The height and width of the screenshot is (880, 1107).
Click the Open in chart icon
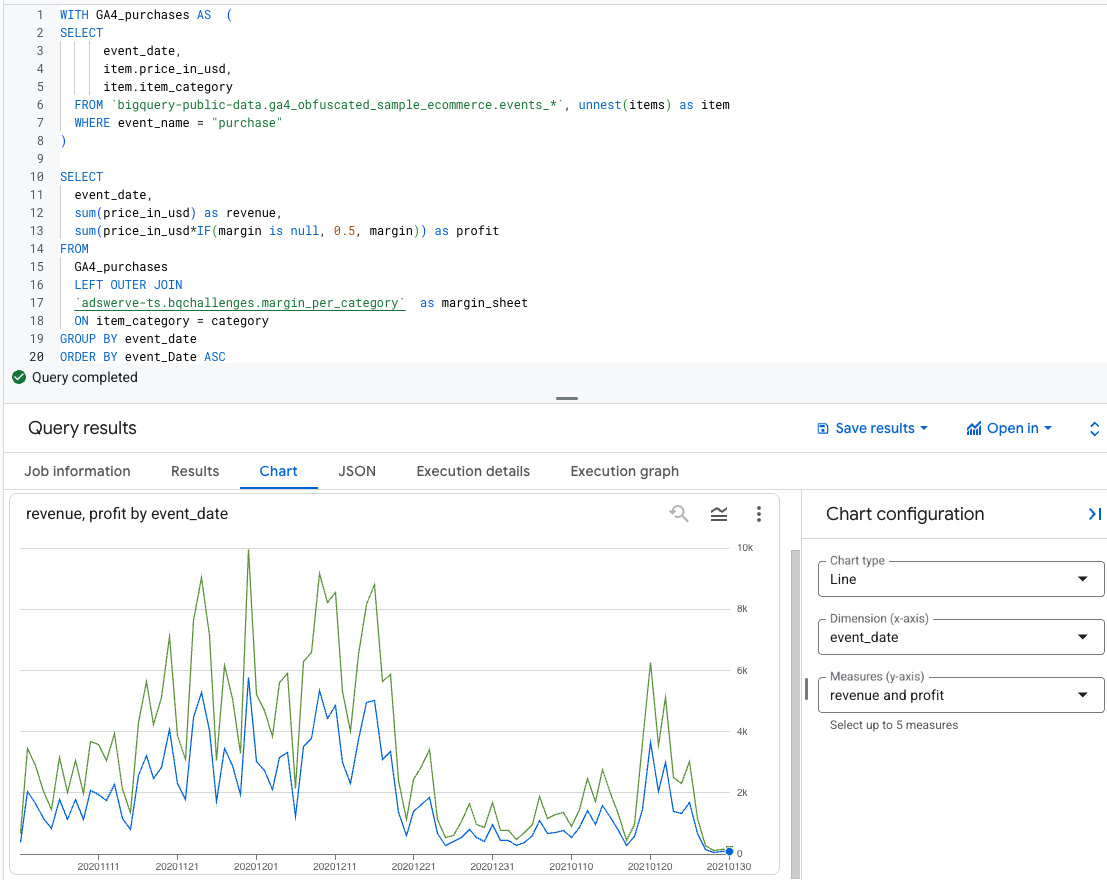974,429
